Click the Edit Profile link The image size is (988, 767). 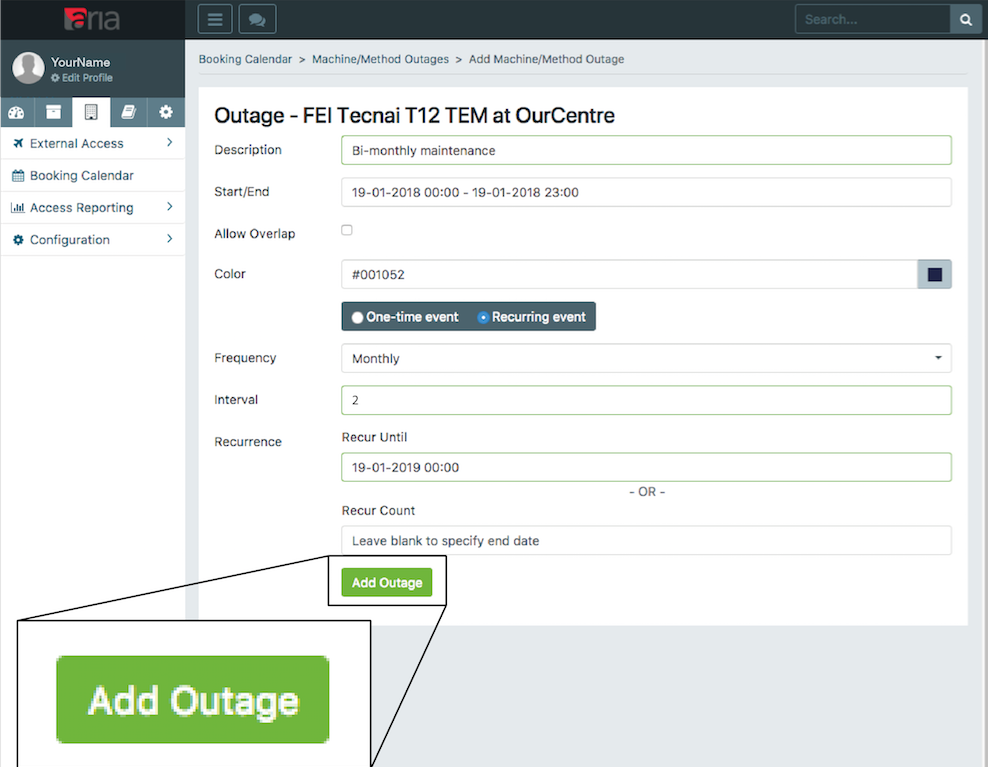(x=82, y=78)
